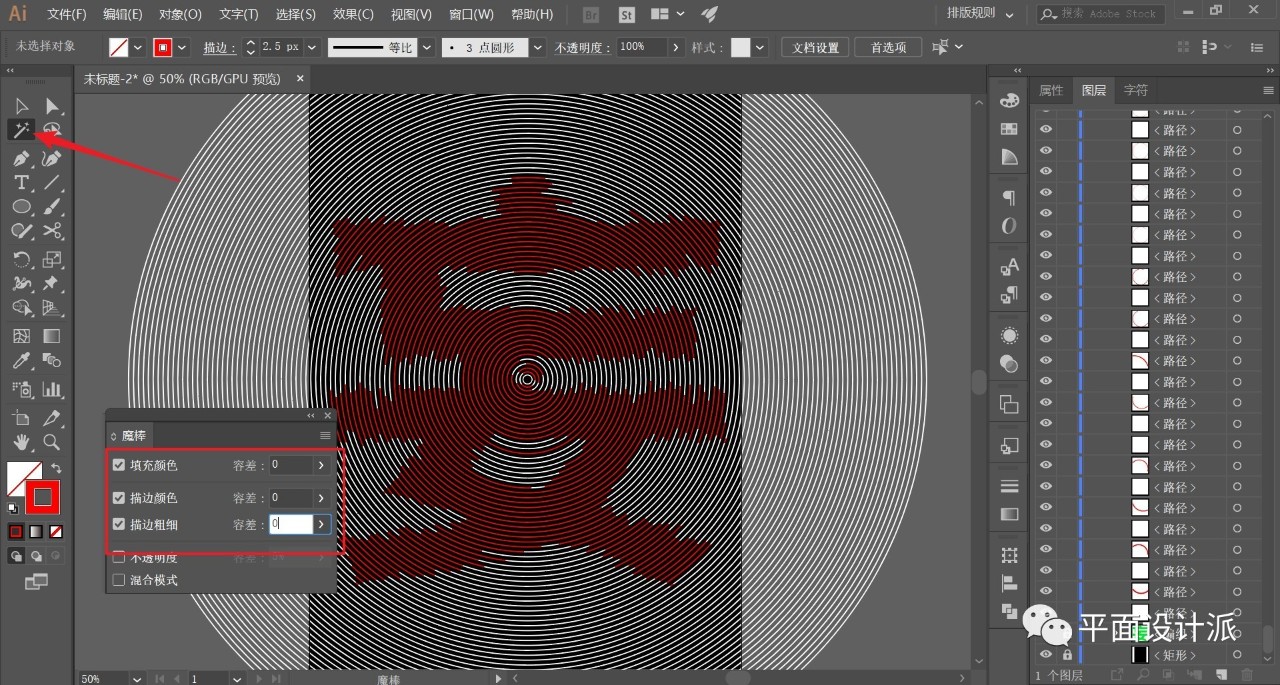Close the 未标题-2 document tab

pos(300,78)
